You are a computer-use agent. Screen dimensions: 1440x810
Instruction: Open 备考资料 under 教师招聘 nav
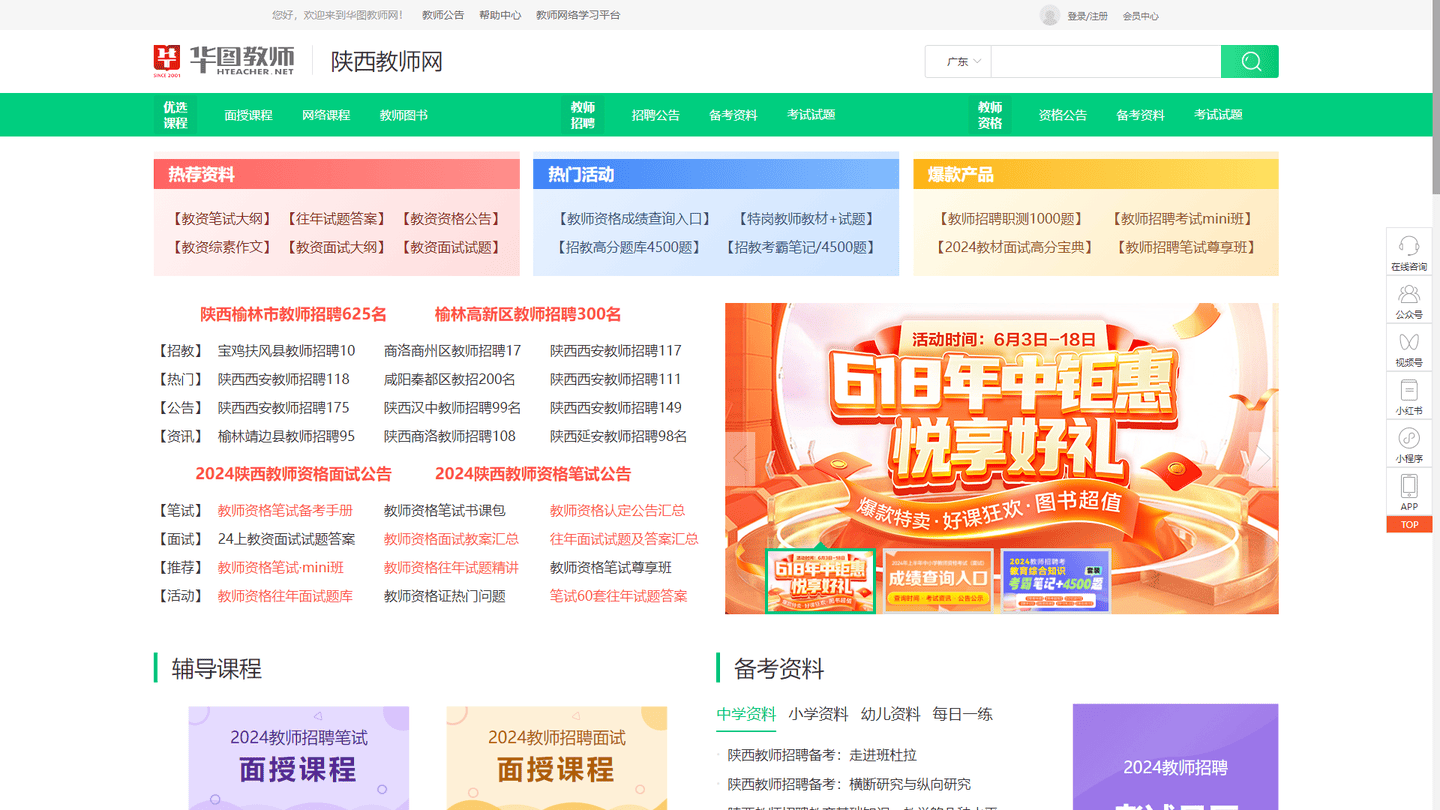coord(733,115)
